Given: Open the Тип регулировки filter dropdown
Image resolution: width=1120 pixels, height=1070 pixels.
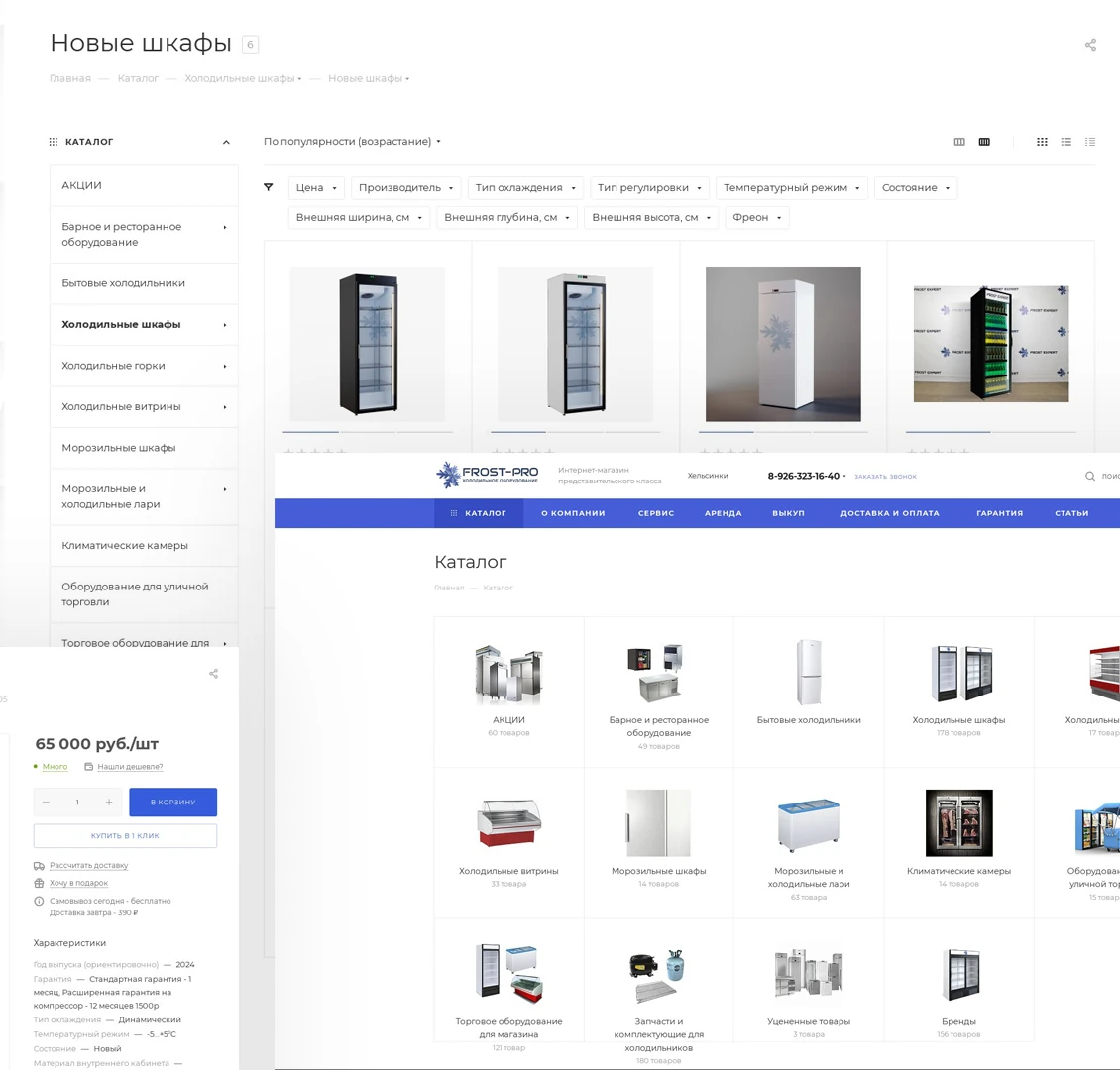Looking at the screenshot, I should coord(649,187).
